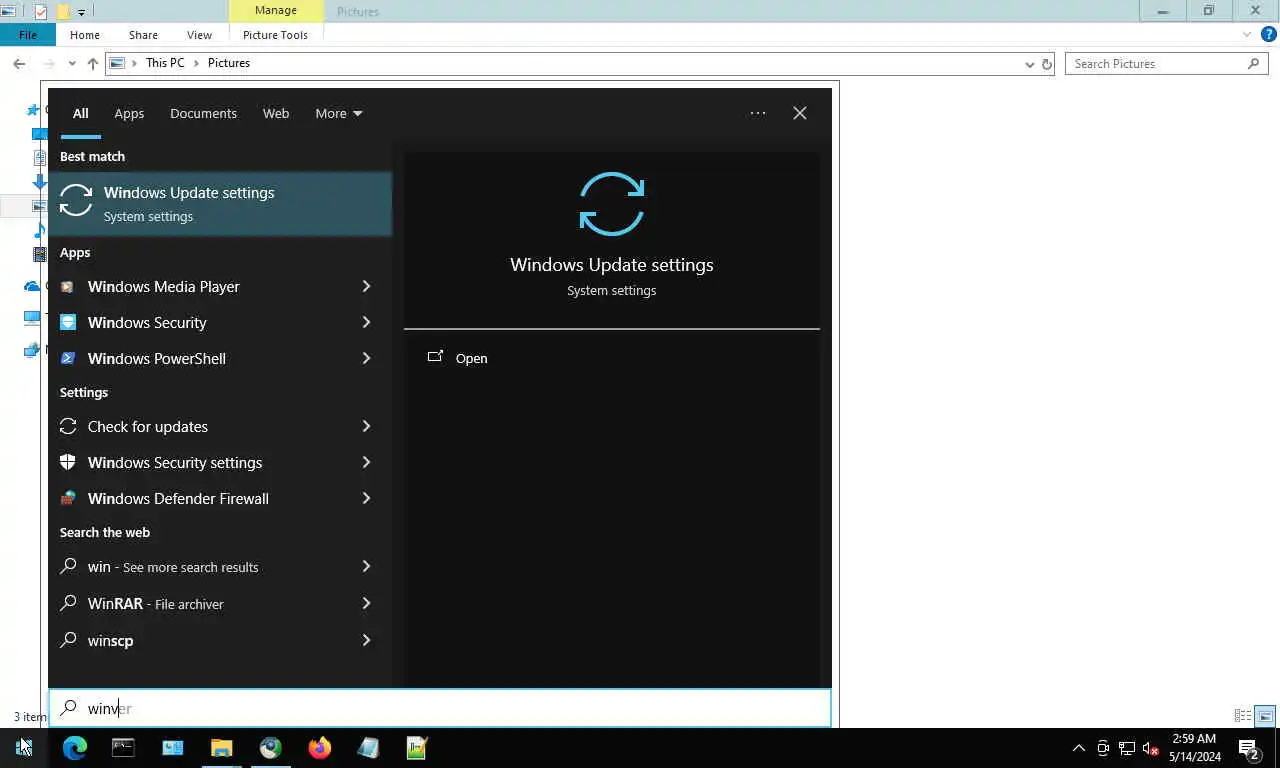Expand Windows Security settings options arrow
1280x768 pixels.
(x=366, y=463)
